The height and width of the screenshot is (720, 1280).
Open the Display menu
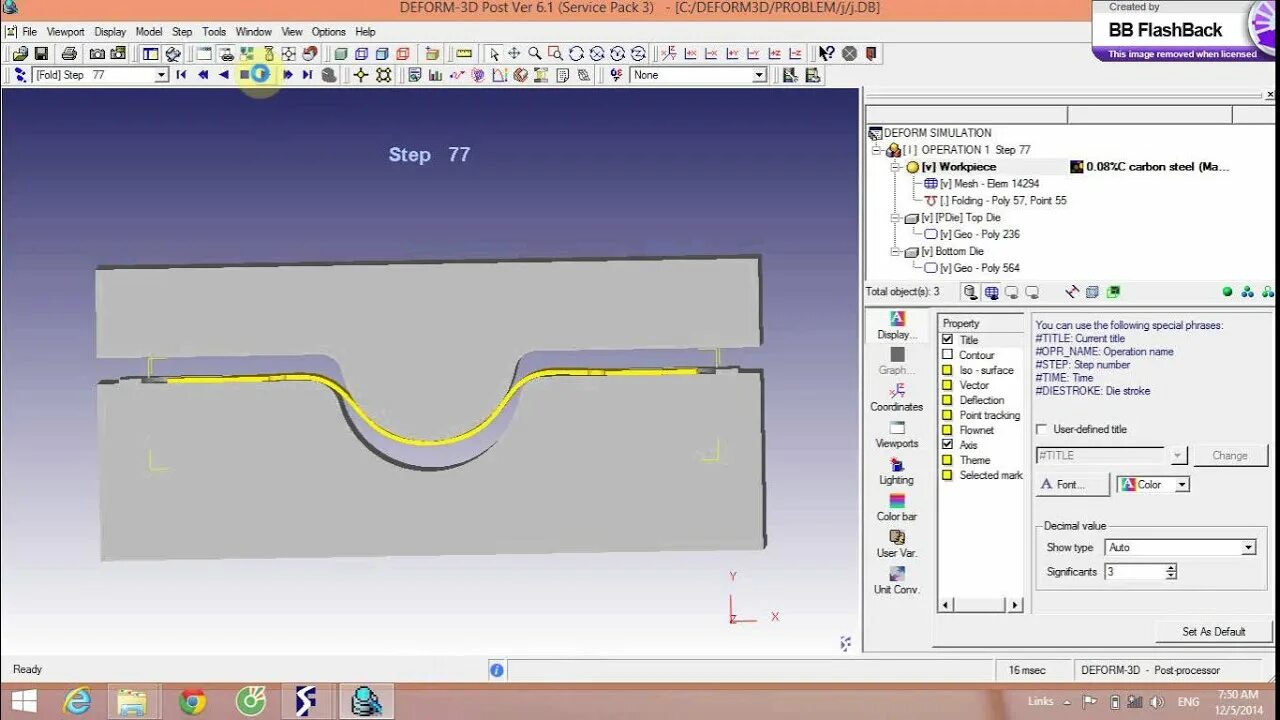[x=110, y=32]
